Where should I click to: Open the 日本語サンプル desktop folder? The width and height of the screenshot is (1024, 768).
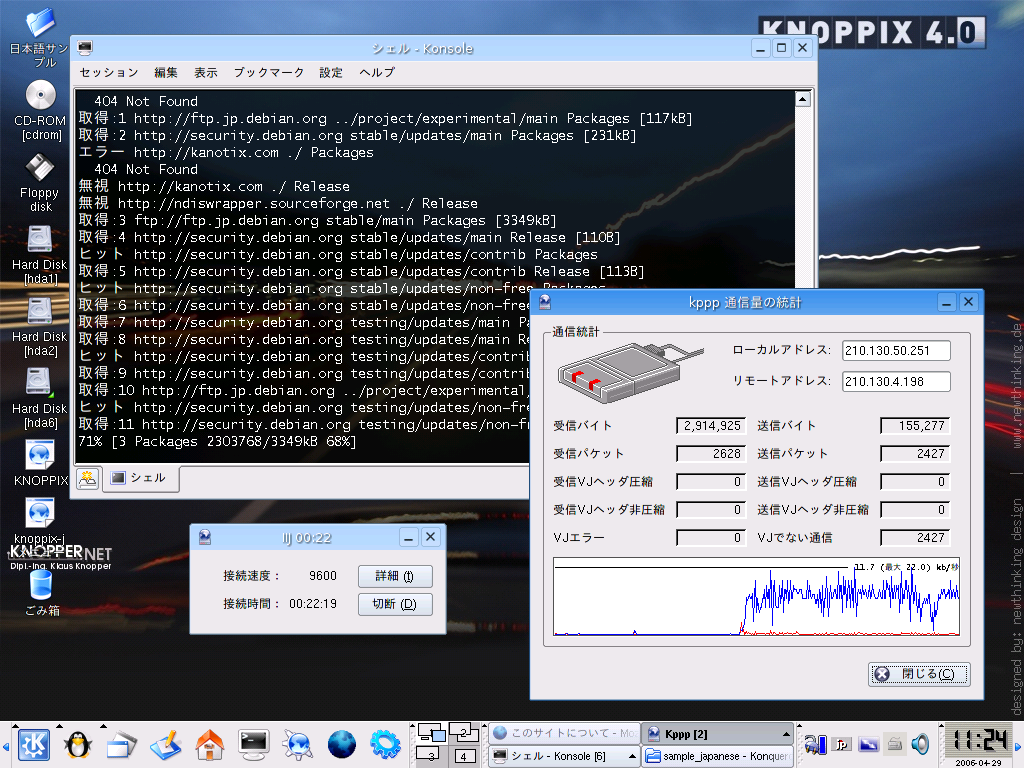click(40, 37)
